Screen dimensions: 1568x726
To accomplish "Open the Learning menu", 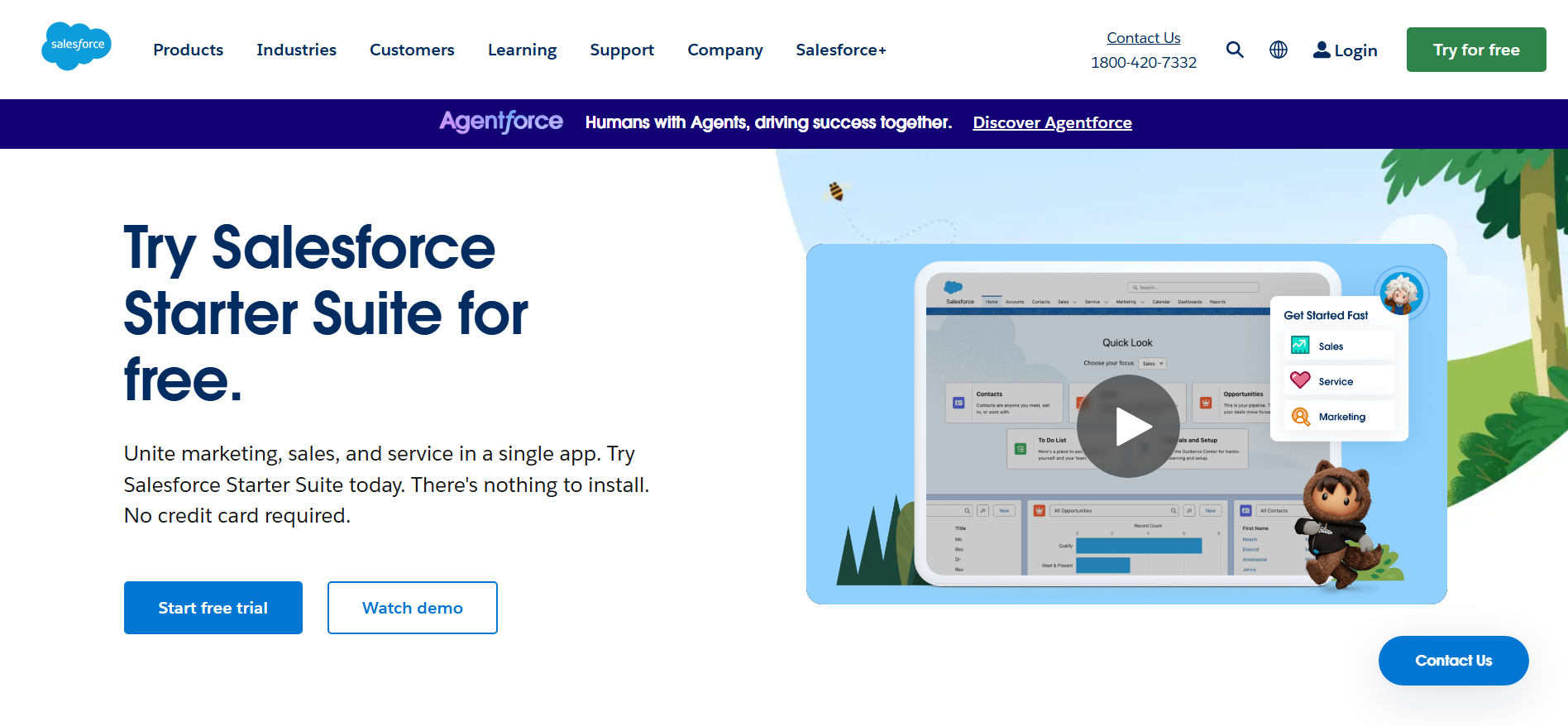I will click(522, 50).
